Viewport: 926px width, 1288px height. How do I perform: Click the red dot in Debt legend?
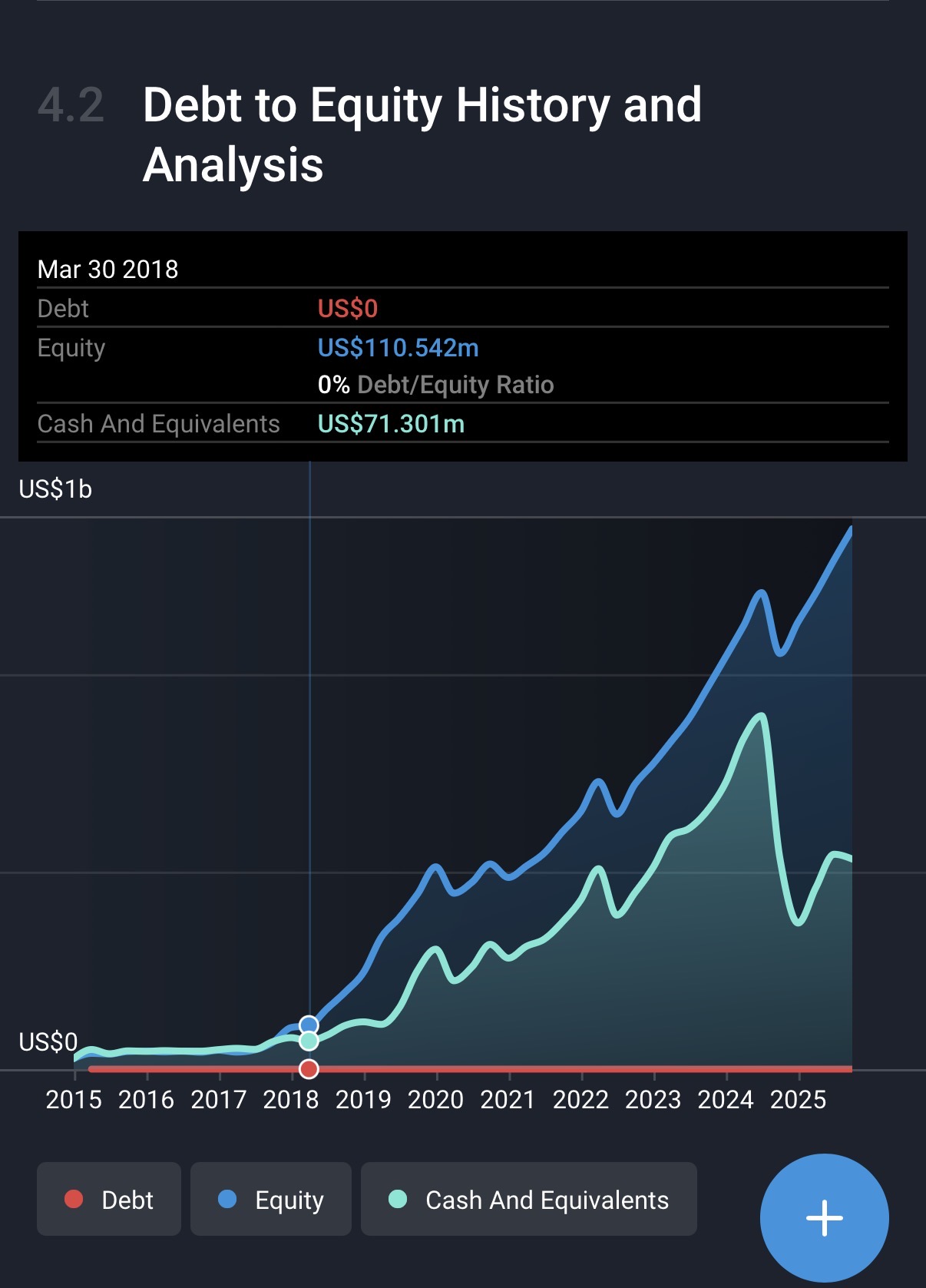click(74, 1199)
